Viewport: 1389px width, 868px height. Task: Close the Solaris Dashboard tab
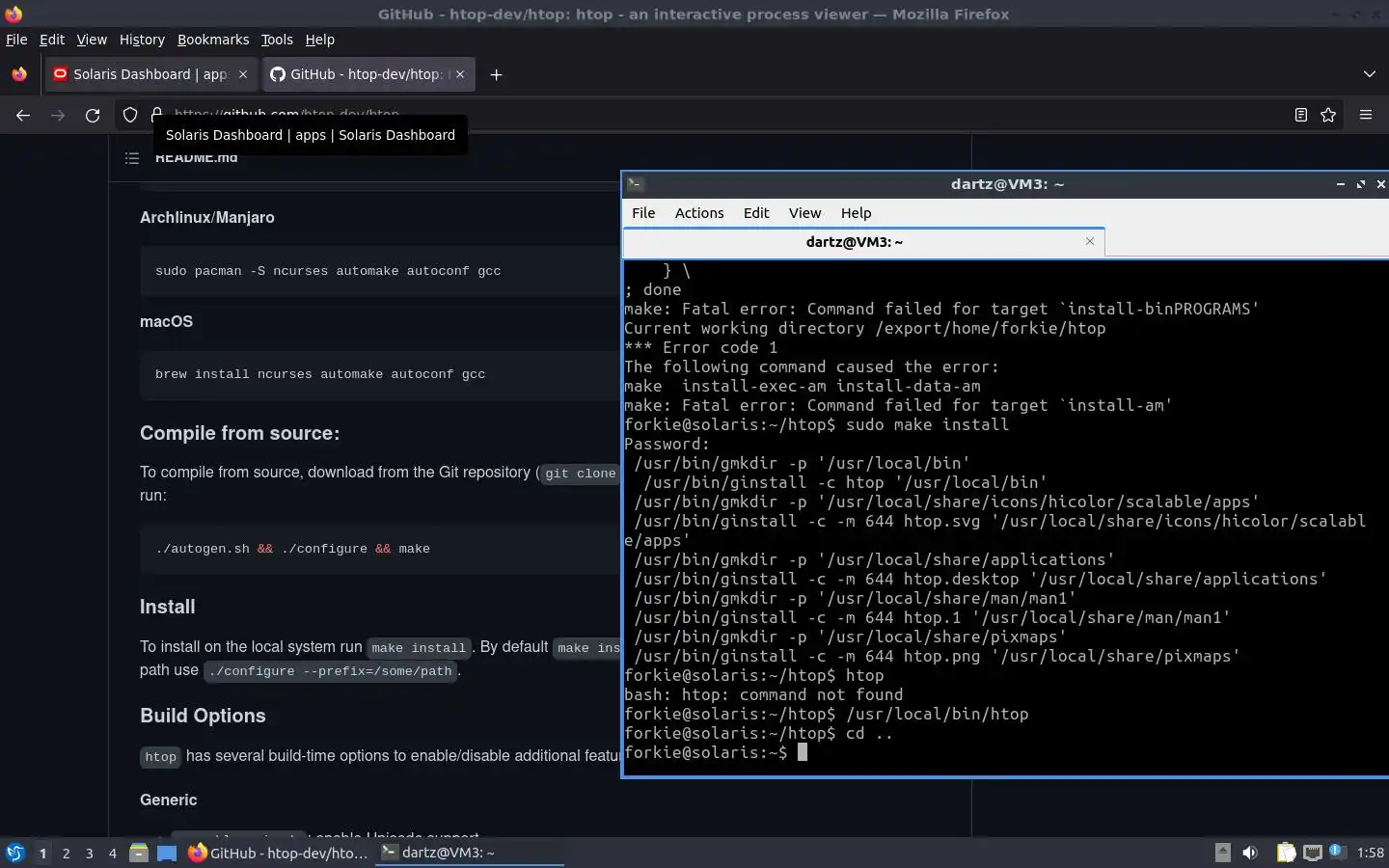click(x=243, y=74)
